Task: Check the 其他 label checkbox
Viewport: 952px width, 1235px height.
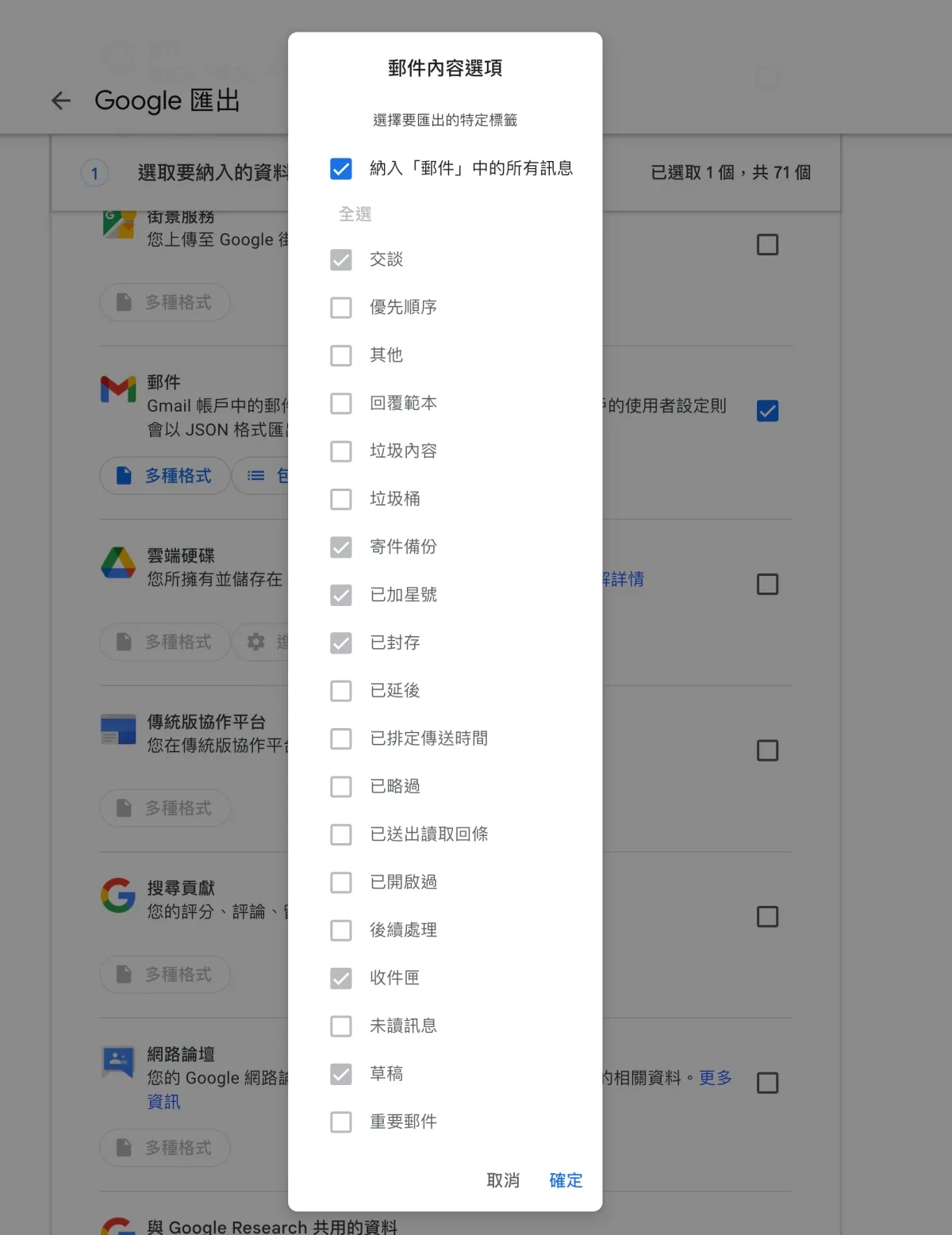Action: (x=341, y=355)
